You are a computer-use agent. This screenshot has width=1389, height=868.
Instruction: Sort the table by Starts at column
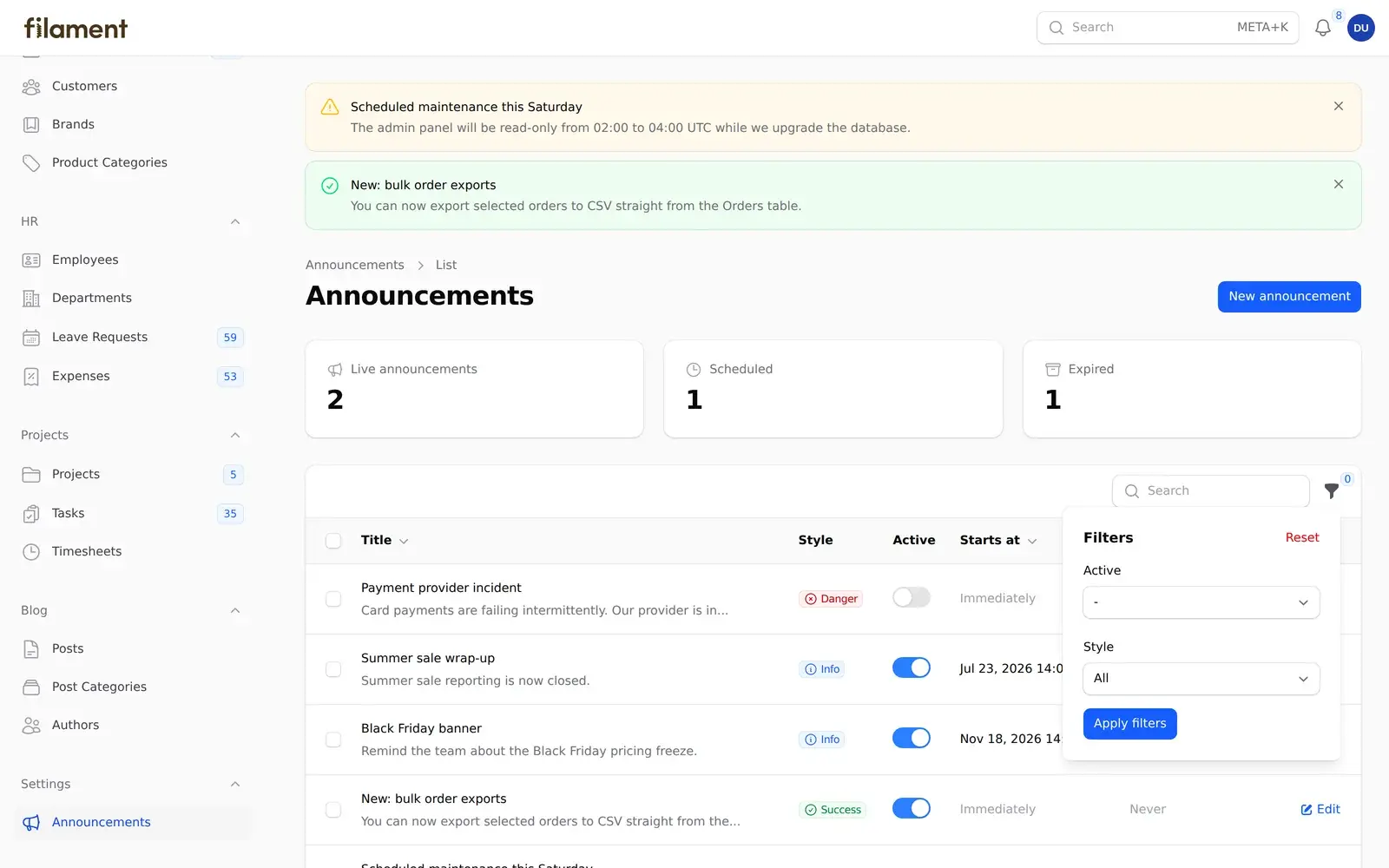[x=998, y=540]
